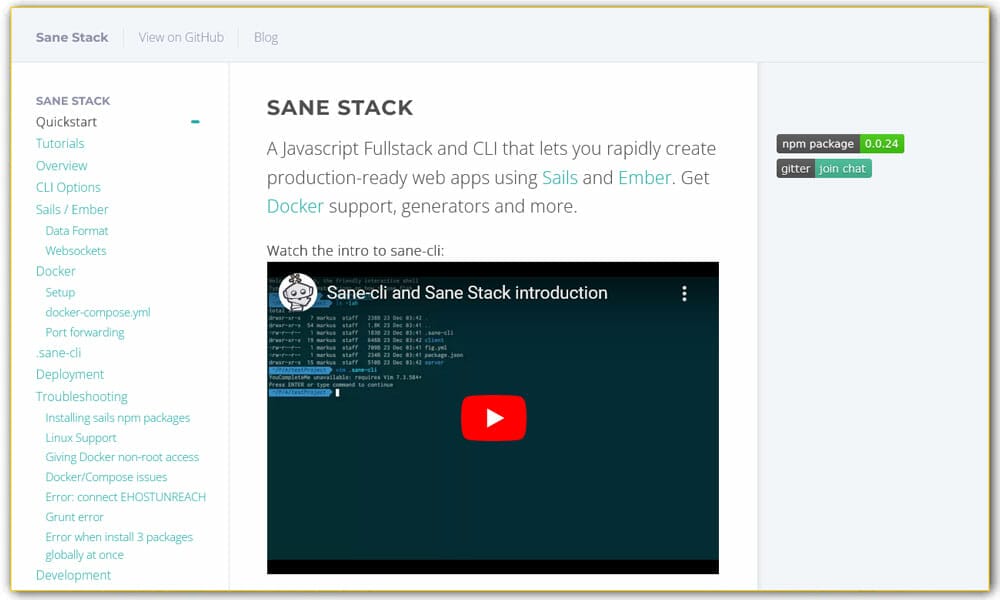Open the Blog page

pos(265,37)
